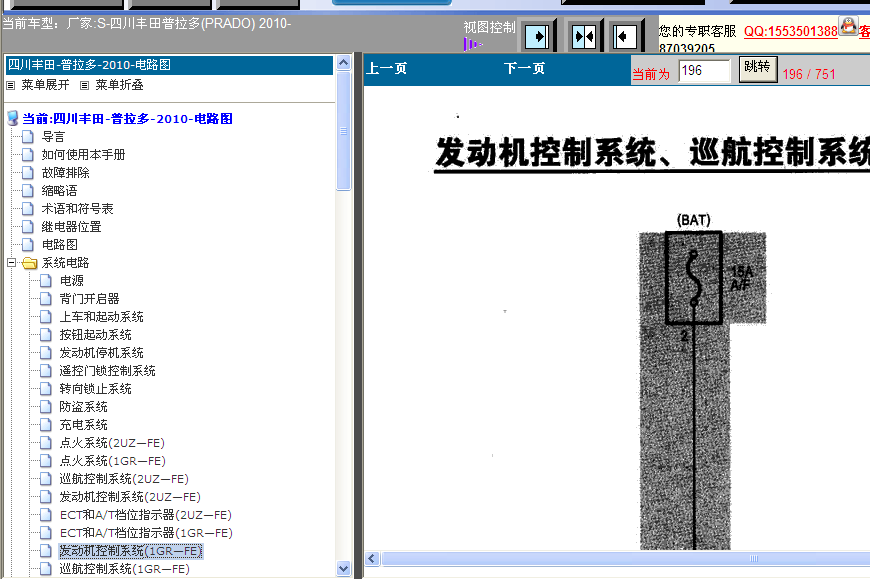Screen dimensions: 870x579
Task: Open 巡航控制系统(2UZ—FE) page
Action: click(x=124, y=479)
